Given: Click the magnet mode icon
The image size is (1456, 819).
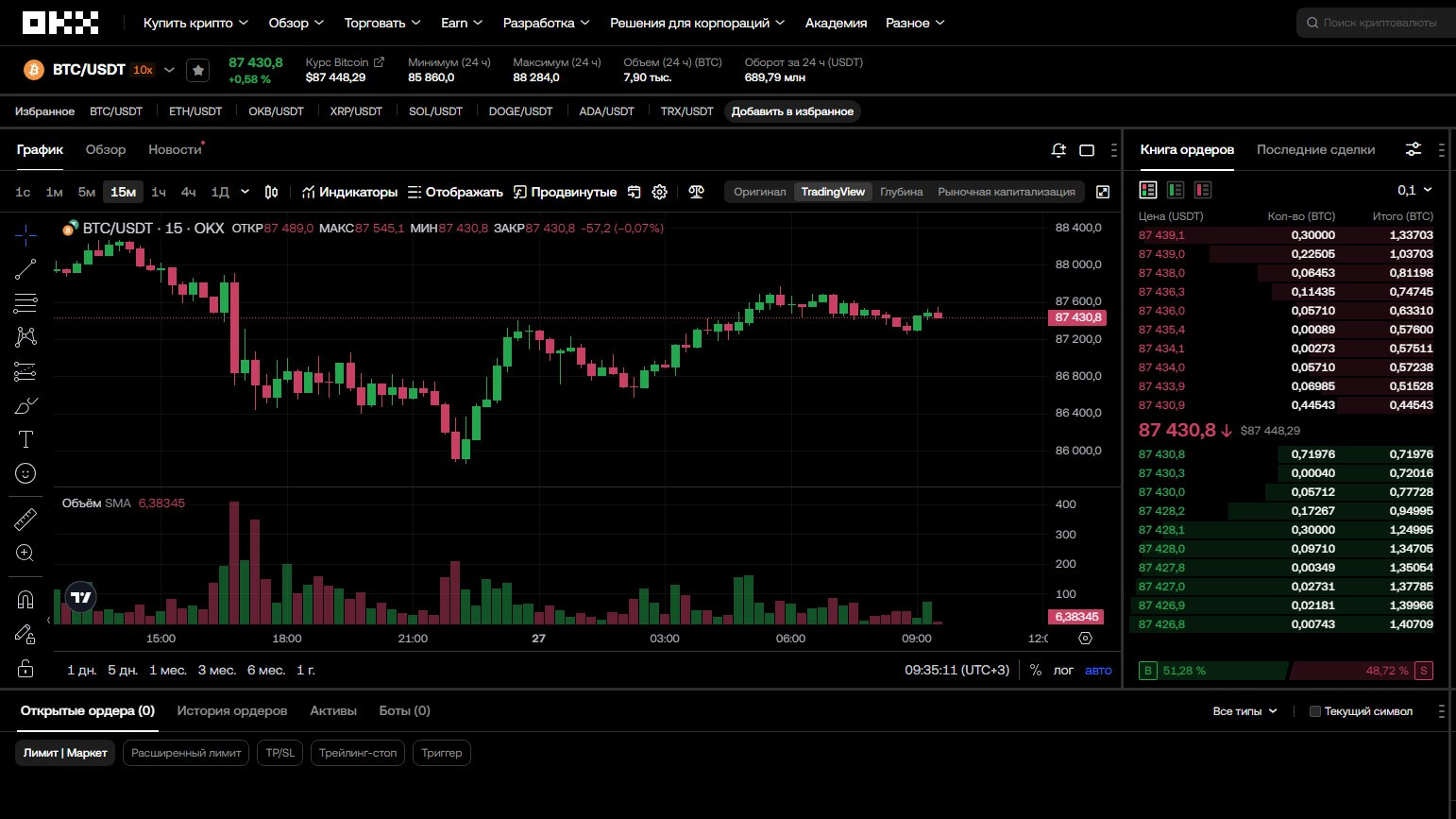Looking at the screenshot, I should 25,600.
